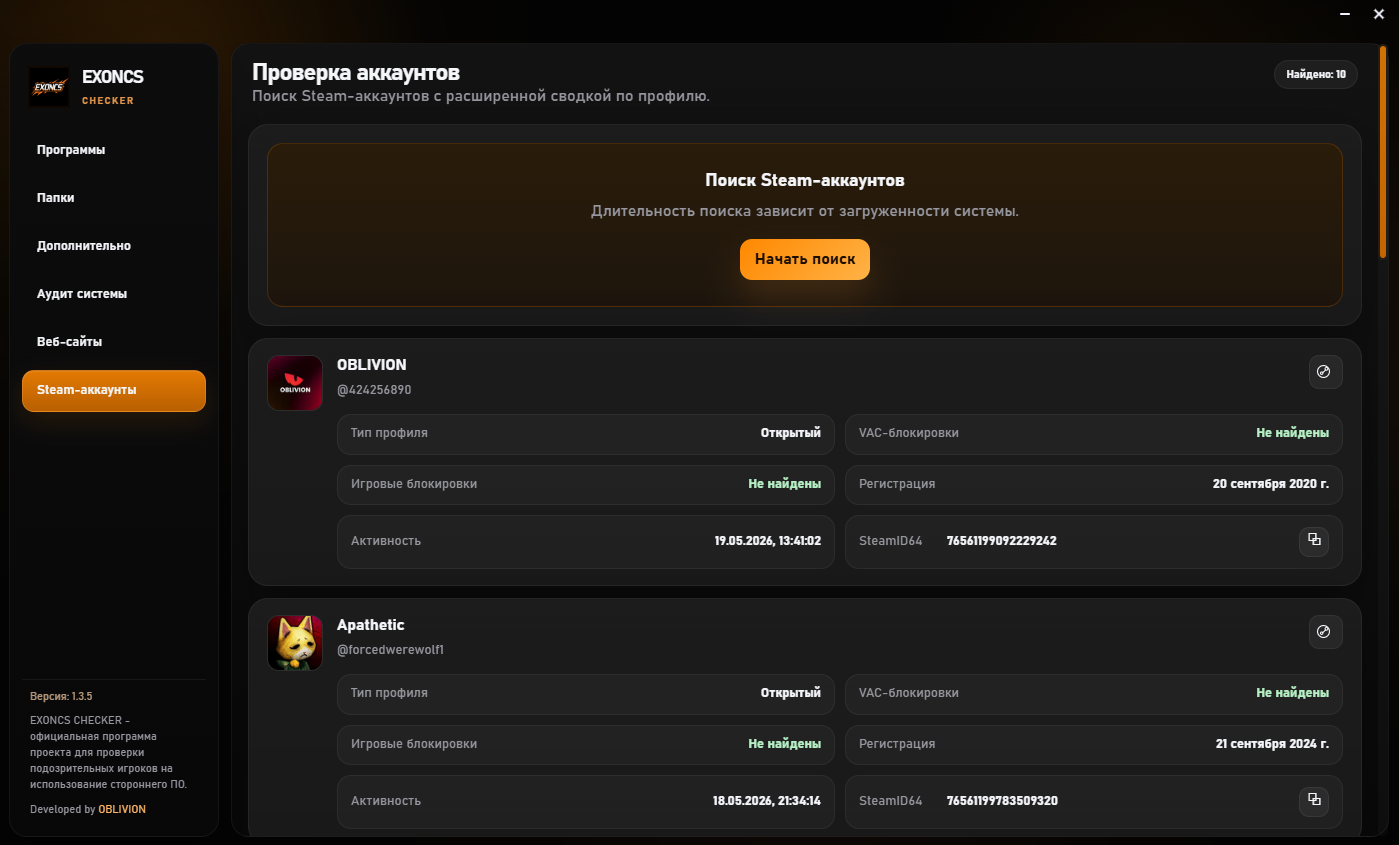Minimize the EXONCS window
1399x845 pixels.
tap(1347, 14)
